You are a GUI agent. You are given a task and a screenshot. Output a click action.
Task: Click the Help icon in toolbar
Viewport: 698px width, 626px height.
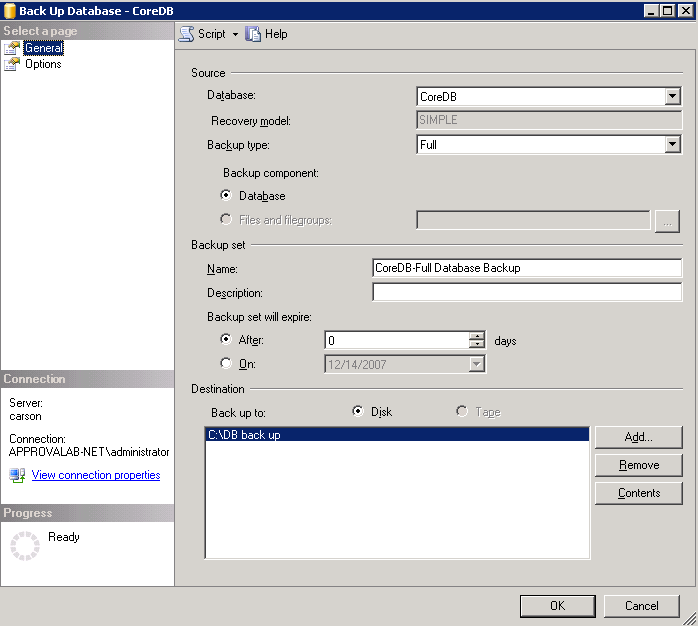click(253, 34)
